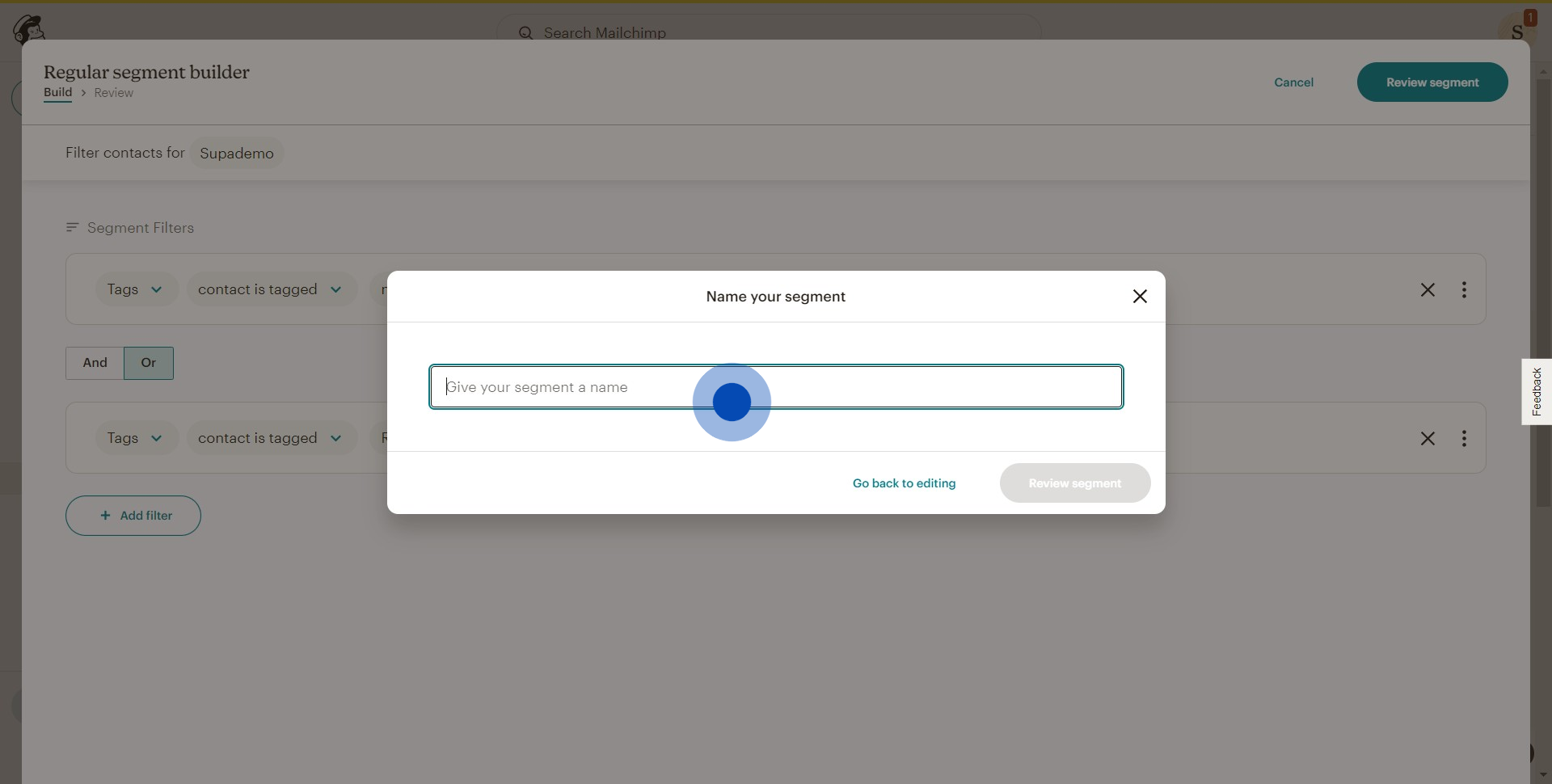
Task: Expand the second Tags dropdown
Action: (x=136, y=439)
